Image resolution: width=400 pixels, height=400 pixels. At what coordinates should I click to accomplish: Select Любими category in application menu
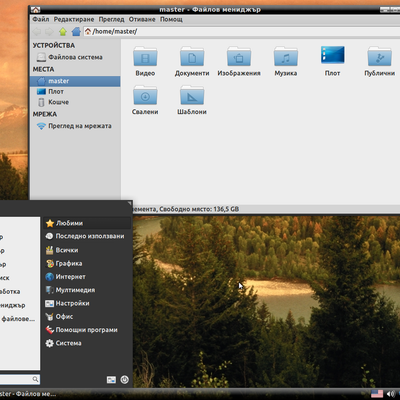87,223
